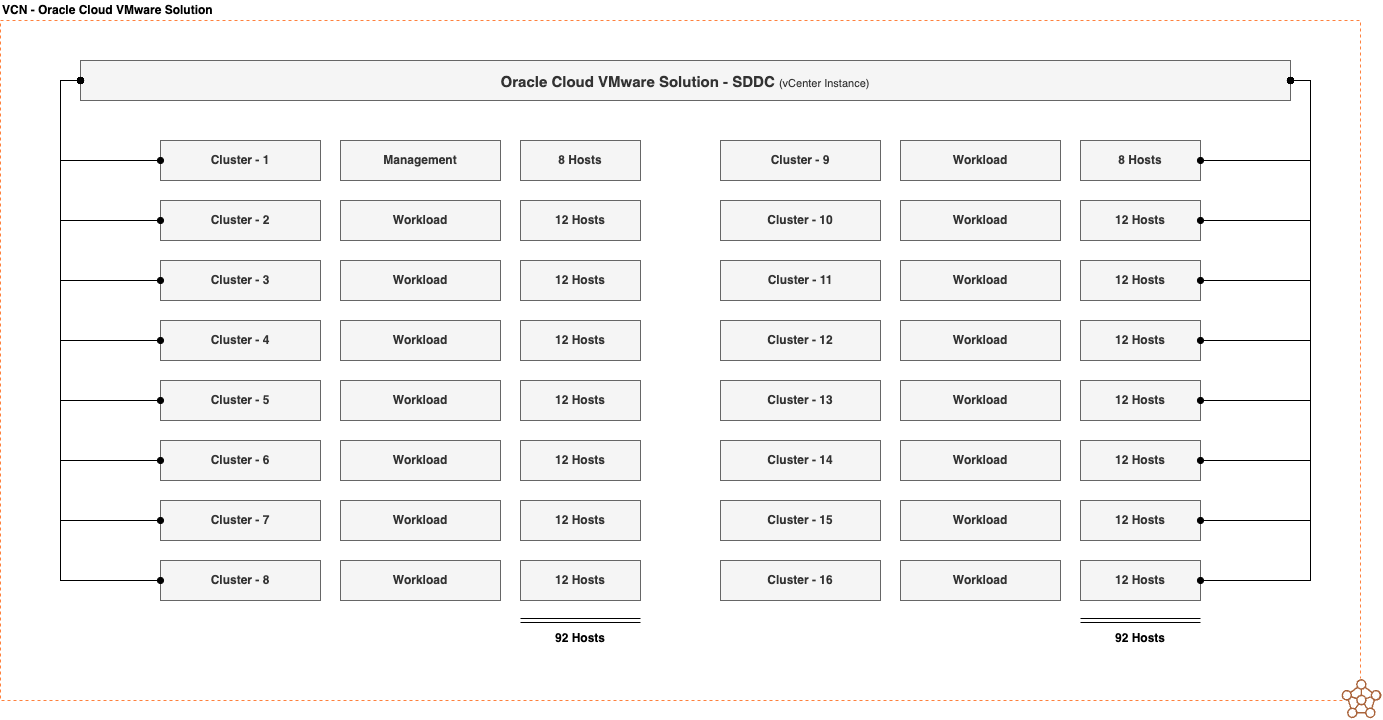Click the Management label box
The width and height of the screenshot is (1383, 720).
tap(420, 160)
